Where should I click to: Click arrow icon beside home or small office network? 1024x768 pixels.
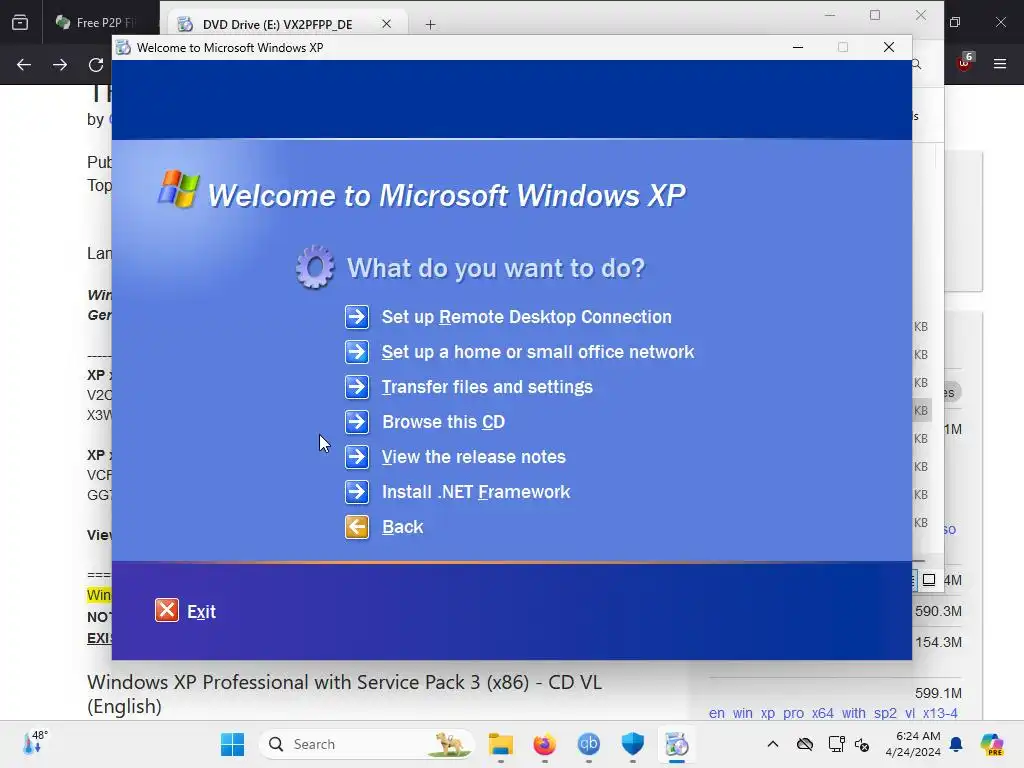point(357,352)
